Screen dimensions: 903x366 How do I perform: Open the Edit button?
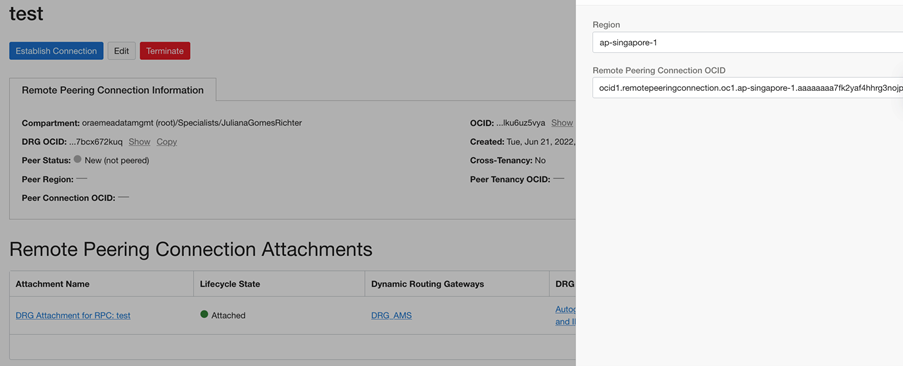tap(122, 51)
